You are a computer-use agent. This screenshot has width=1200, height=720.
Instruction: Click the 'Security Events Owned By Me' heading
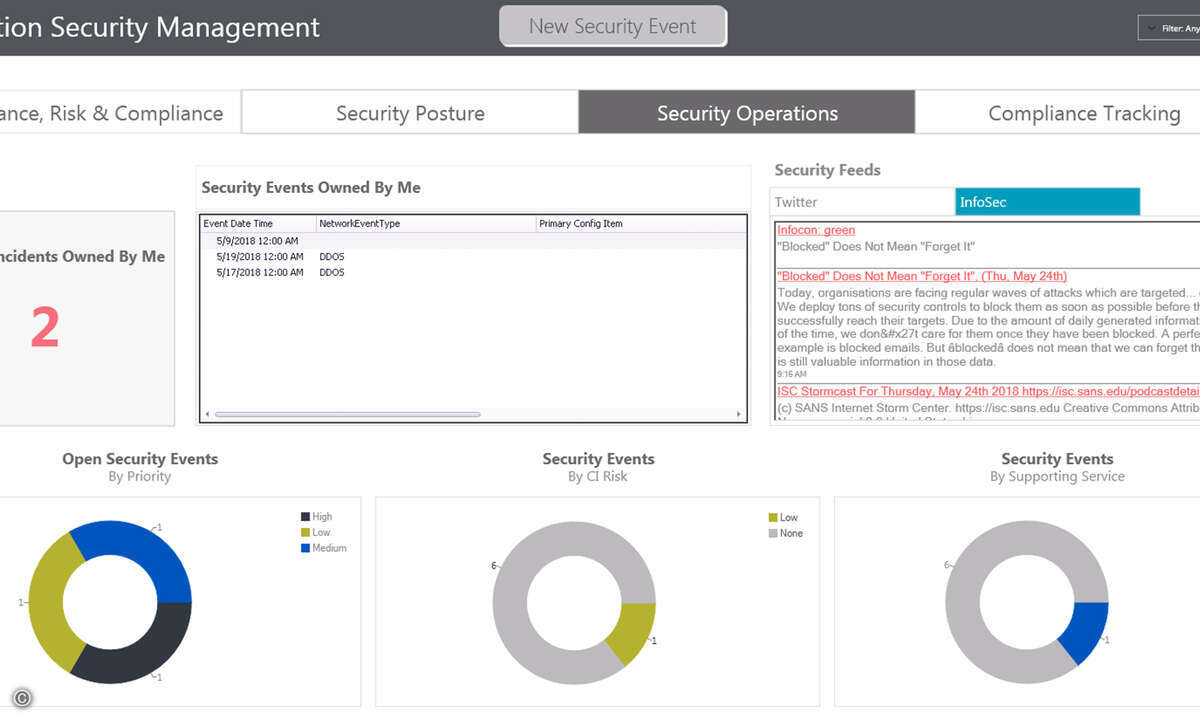[311, 187]
